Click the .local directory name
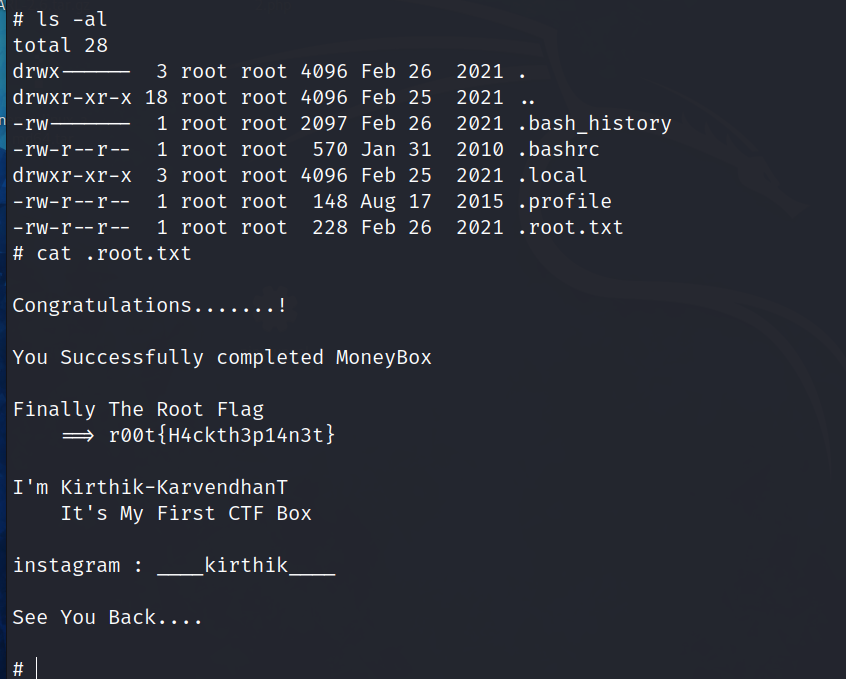Viewport: 846px width, 679px height. [552, 176]
